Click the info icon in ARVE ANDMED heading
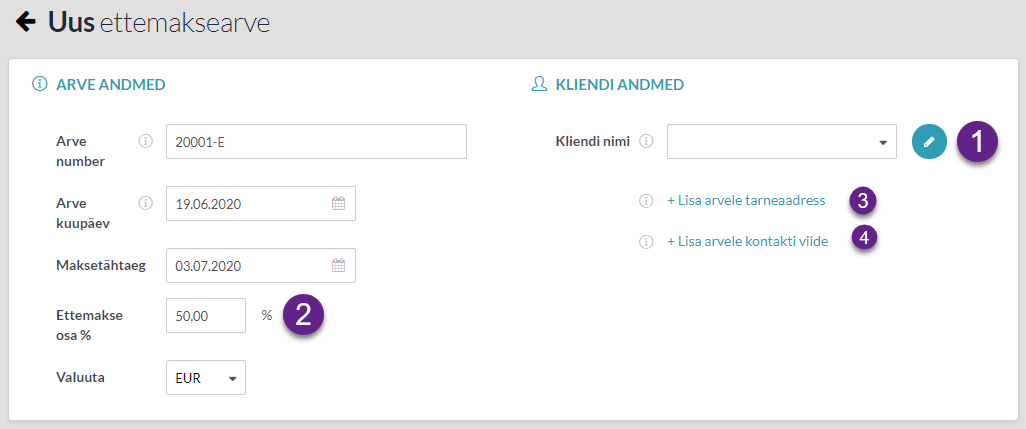 coord(41,84)
